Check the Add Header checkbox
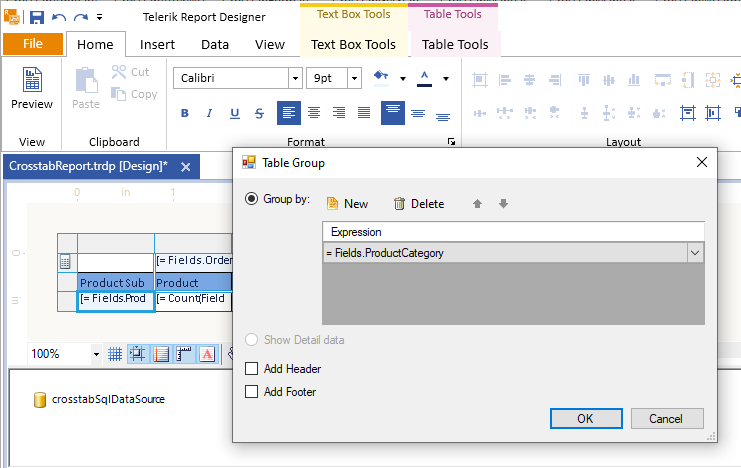Screen dimensions: 741x468 point(251,368)
